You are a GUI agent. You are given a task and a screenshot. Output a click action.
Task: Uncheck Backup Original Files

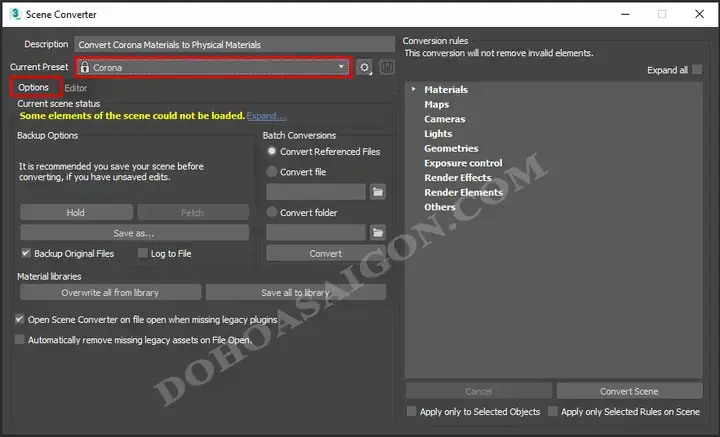[x=26, y=253]
